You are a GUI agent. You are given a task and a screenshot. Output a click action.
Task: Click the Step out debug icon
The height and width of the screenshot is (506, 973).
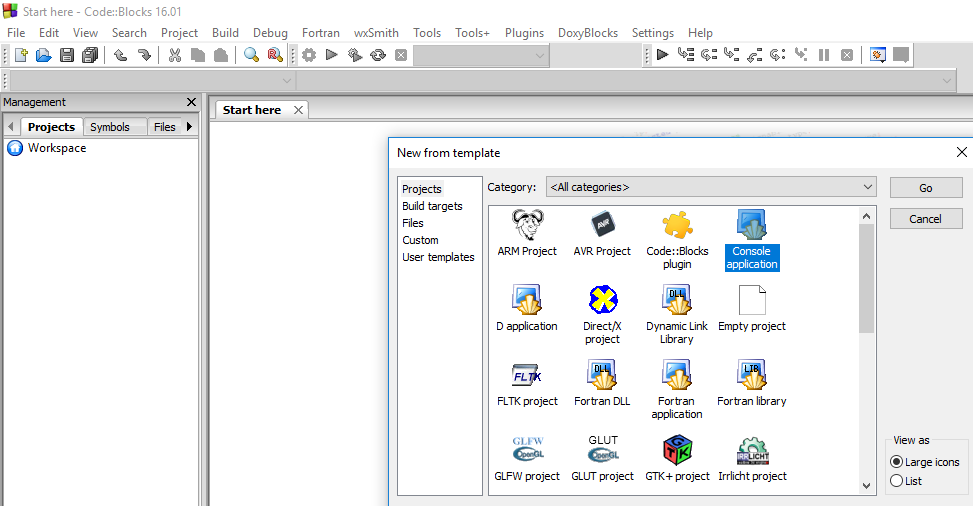[755, 55]
